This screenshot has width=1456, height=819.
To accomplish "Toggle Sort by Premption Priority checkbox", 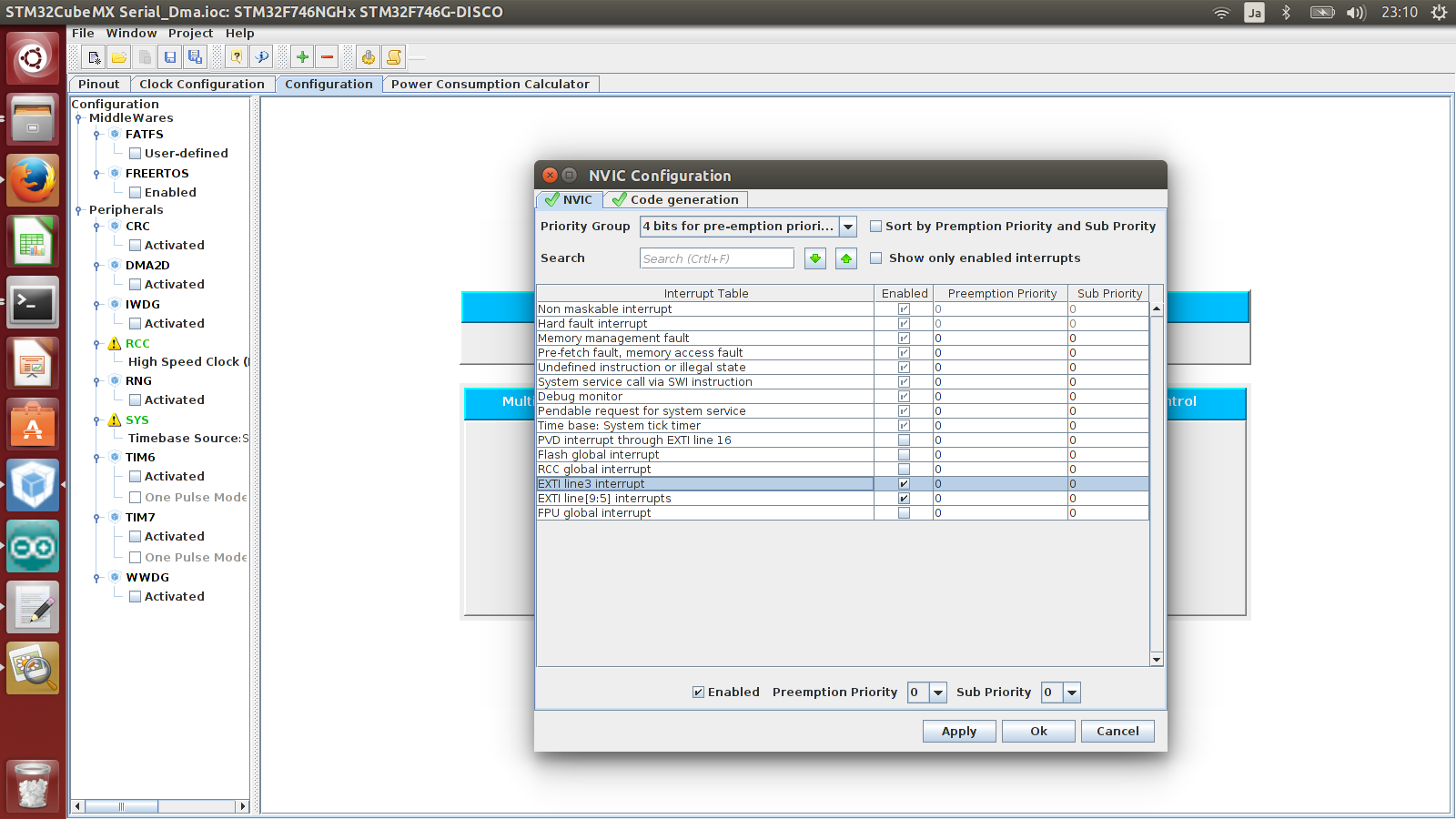I will (x=876, y=227).
